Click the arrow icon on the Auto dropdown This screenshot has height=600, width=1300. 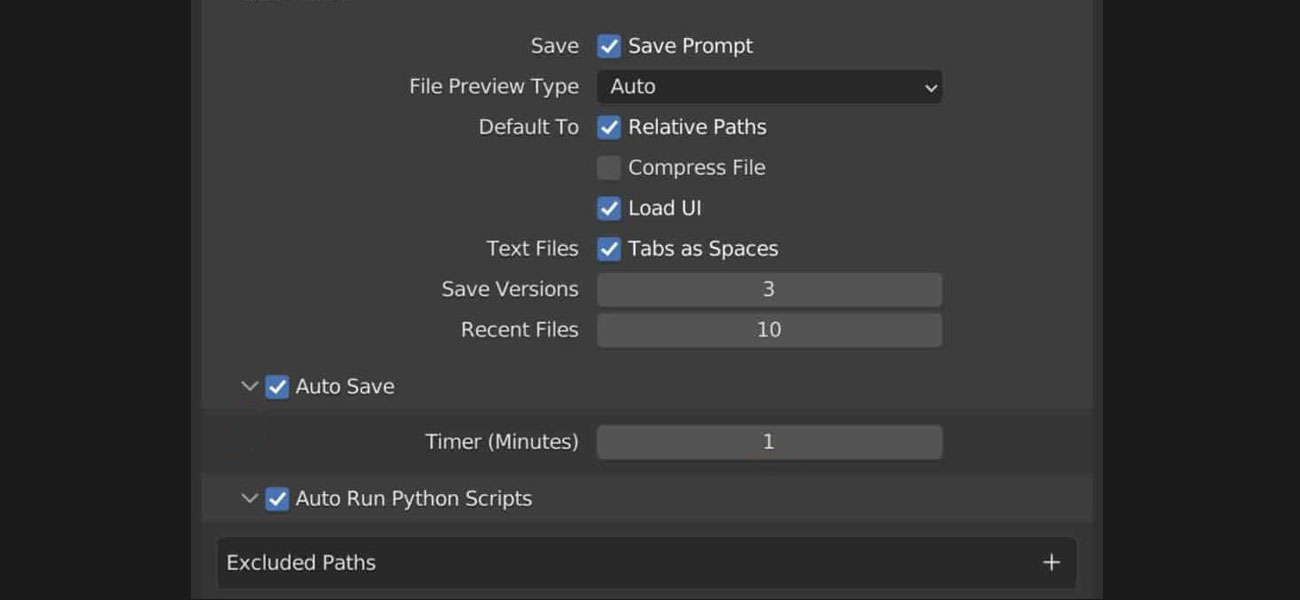click(930, 88)
